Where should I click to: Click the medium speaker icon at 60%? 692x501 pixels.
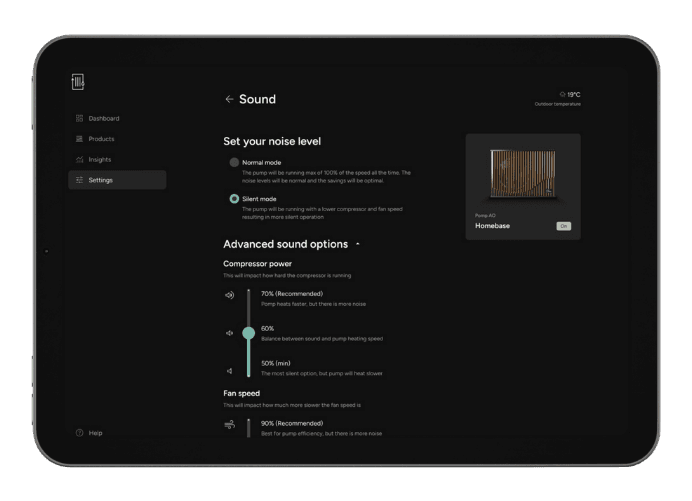click(x=229, y=333)
